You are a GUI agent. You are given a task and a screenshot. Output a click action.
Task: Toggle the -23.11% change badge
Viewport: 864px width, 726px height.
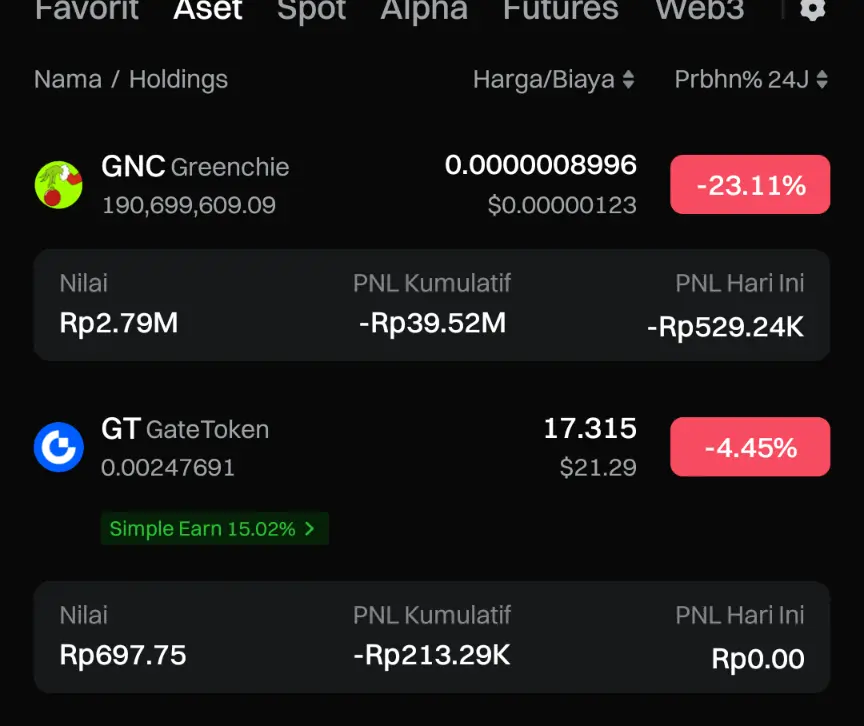click(x=750, y=185)
